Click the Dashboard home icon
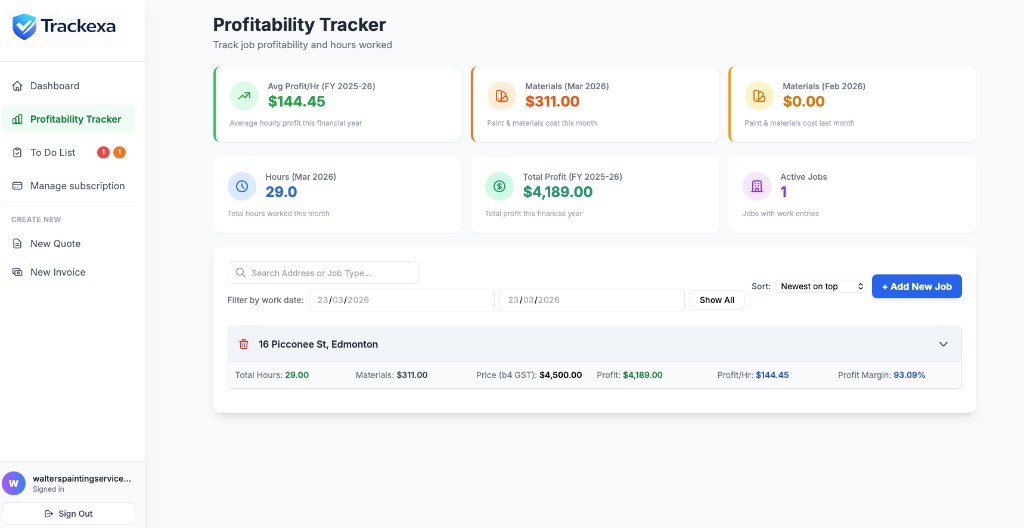This screenshot has width=1024, height=528. pos(18,86)
